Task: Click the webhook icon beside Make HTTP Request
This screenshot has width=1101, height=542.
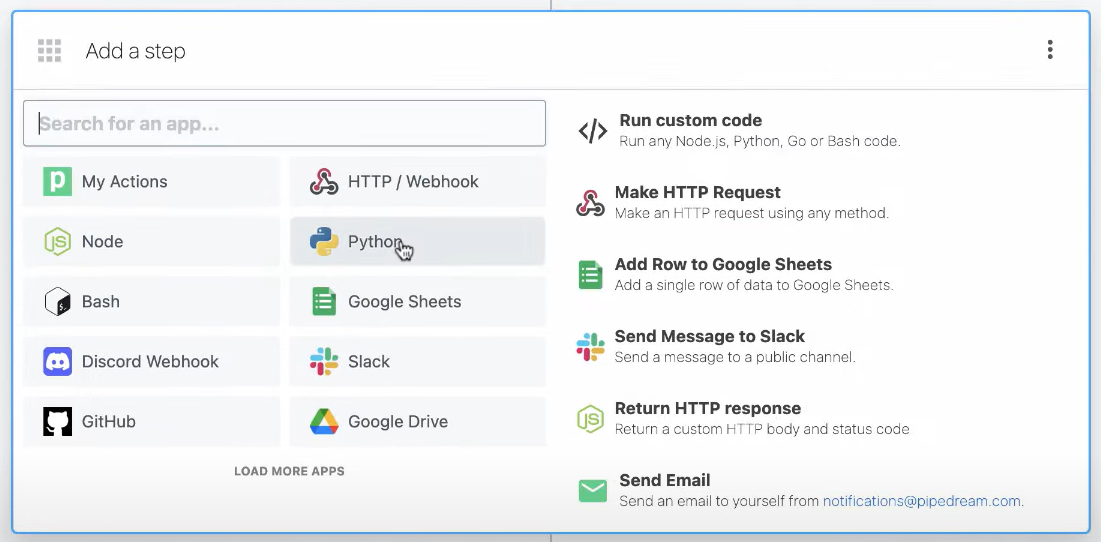Action: [x=591, y=202]
